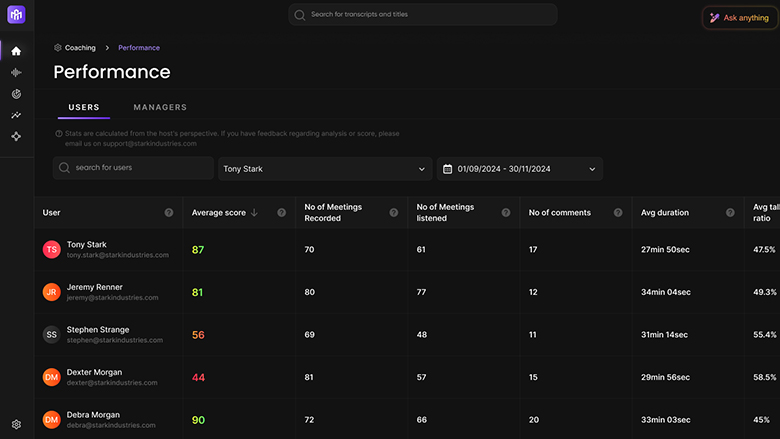Open the audio waveform icon in sidebar
The width and height of the screenshot is (780, 439).
coord(16,73)
